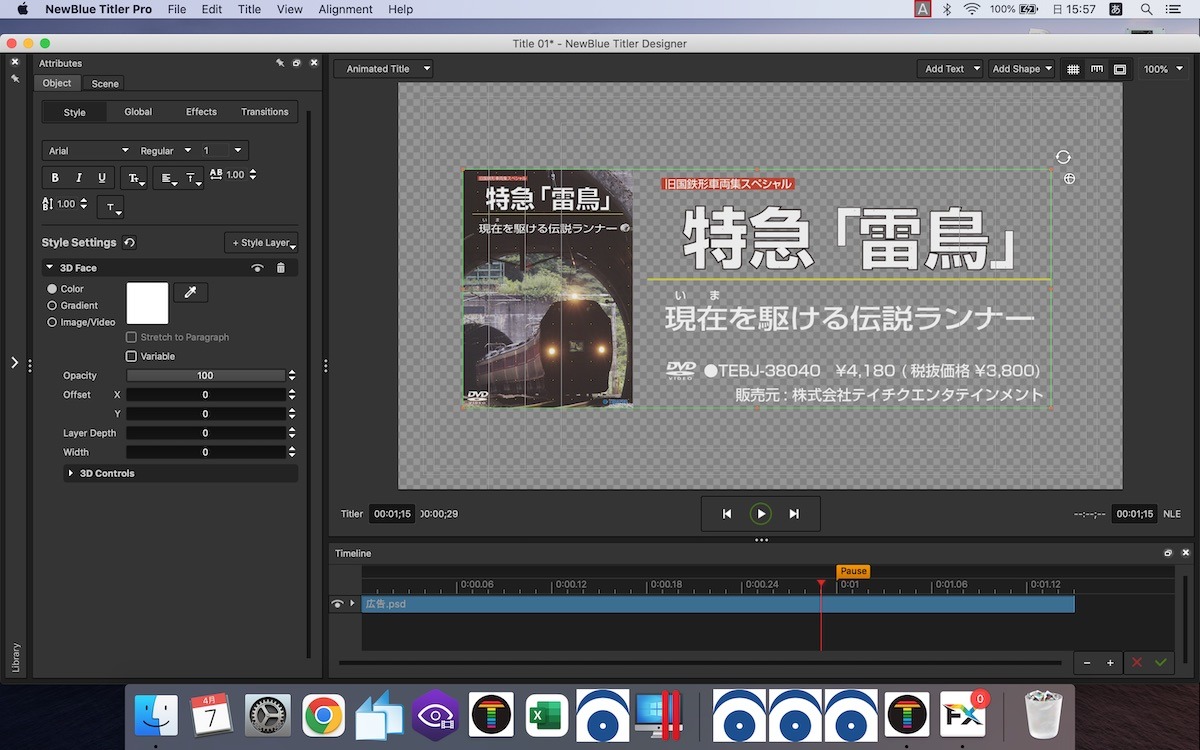Enable the Stretch to Paragraph checkbox
This screenshot has width=1200, height=750.
[131, 338]
